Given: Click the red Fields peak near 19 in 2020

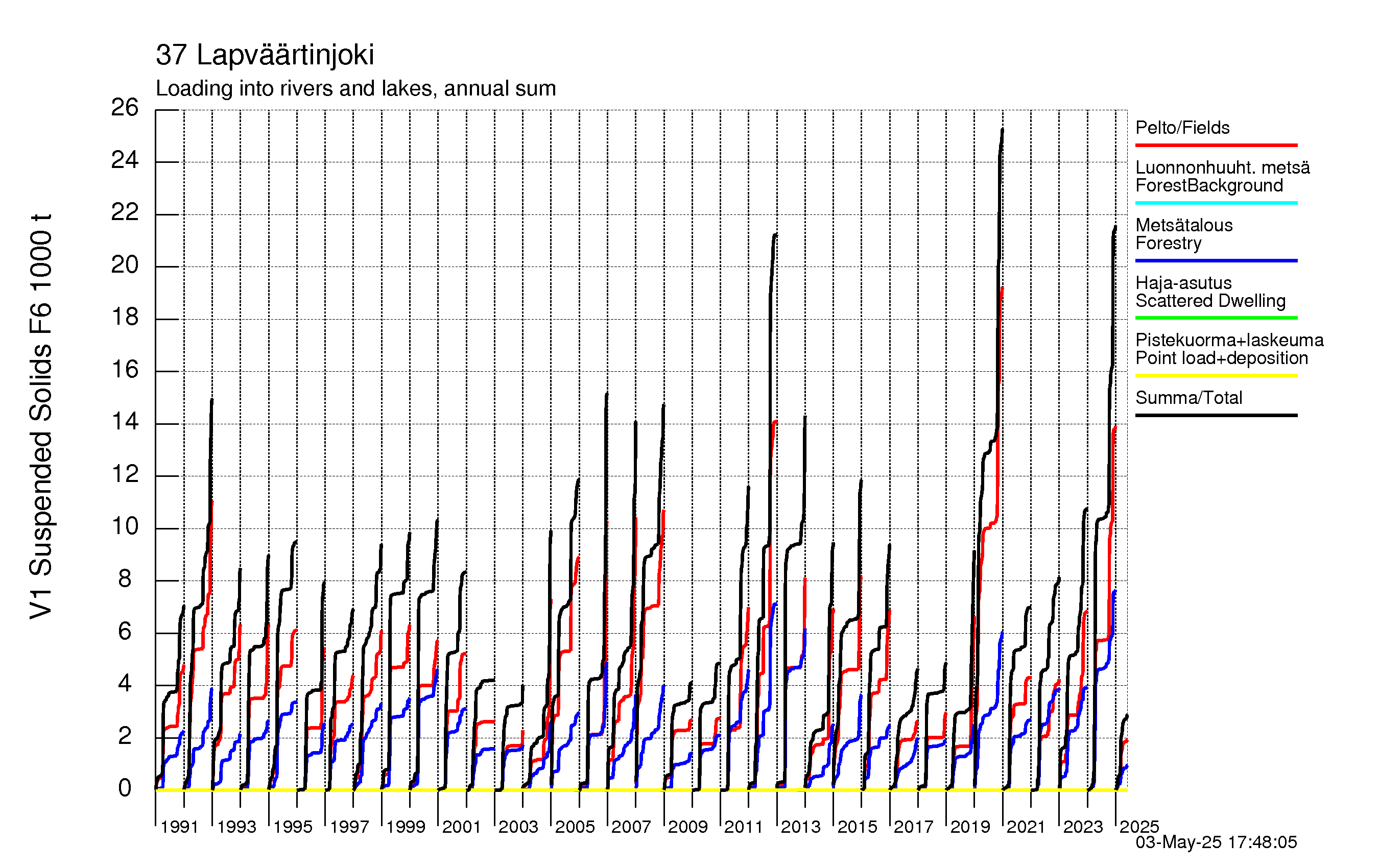Looking at the screenshot, I should [x=1002, y=290].
